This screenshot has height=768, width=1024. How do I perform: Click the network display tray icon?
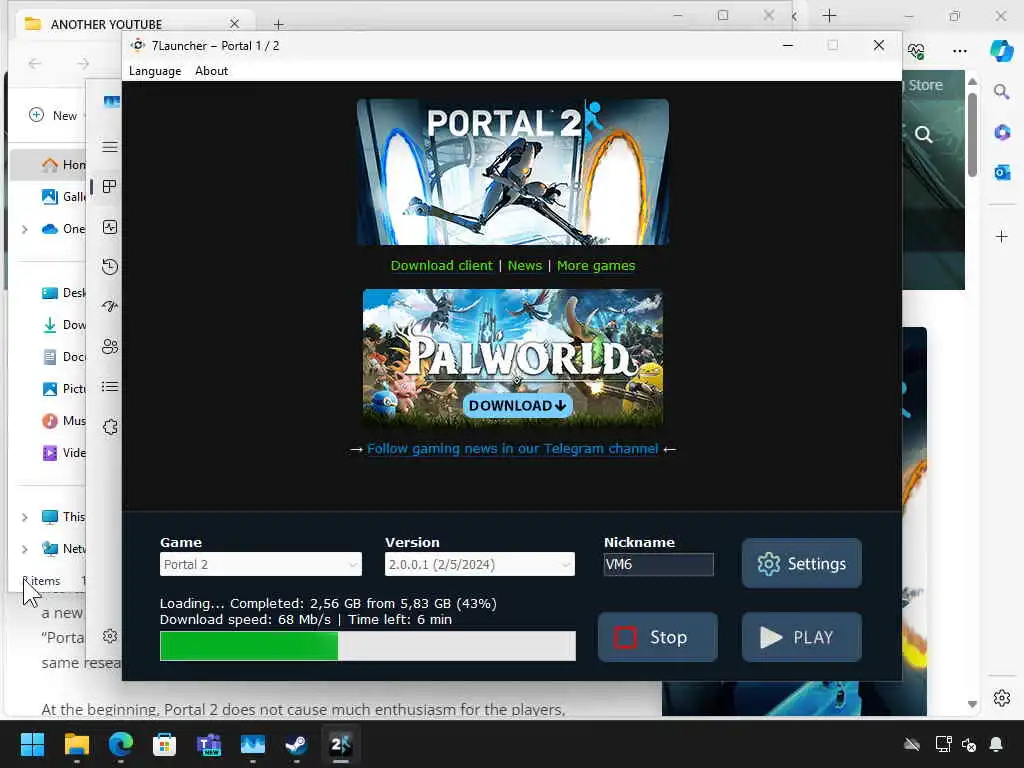click(x=943, y=744)
